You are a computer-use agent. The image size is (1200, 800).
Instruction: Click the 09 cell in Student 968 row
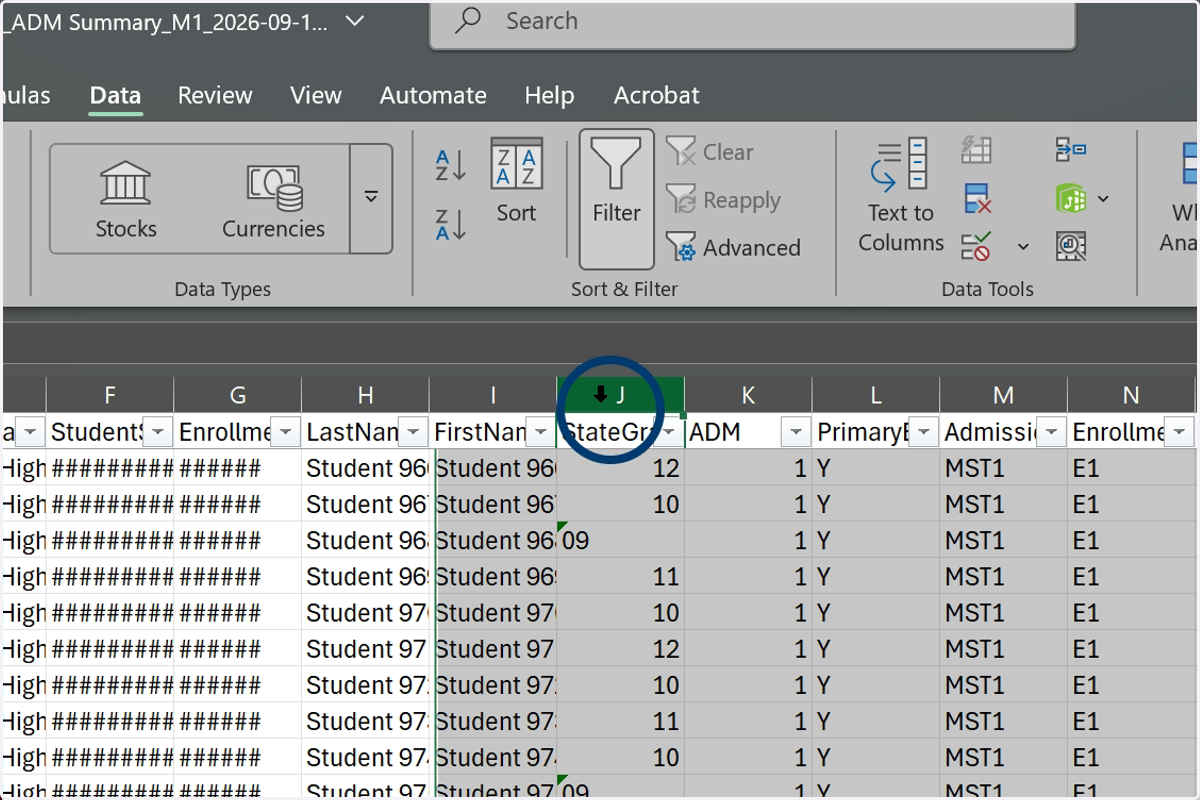[620, 541]
